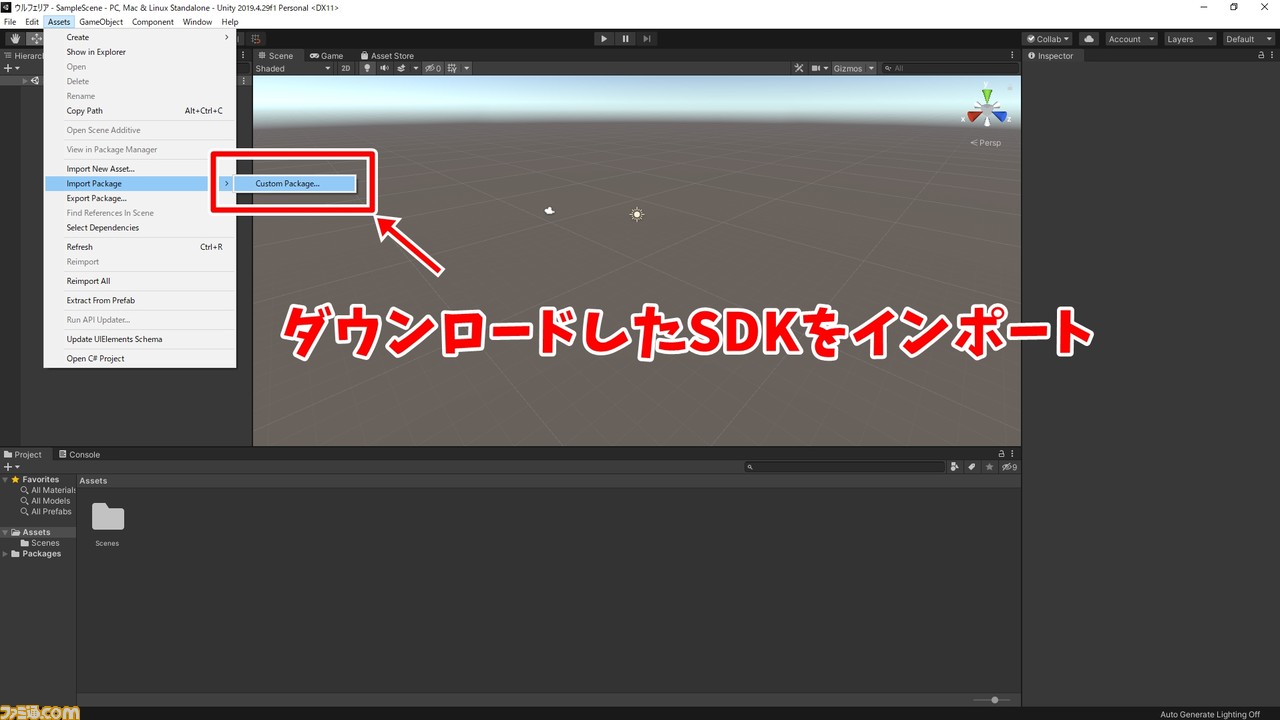Image resolution: width=1280 pixels, height=720 pixels.
Task: Click the orientation gizmo in Scene view
Action: [987, 107]
